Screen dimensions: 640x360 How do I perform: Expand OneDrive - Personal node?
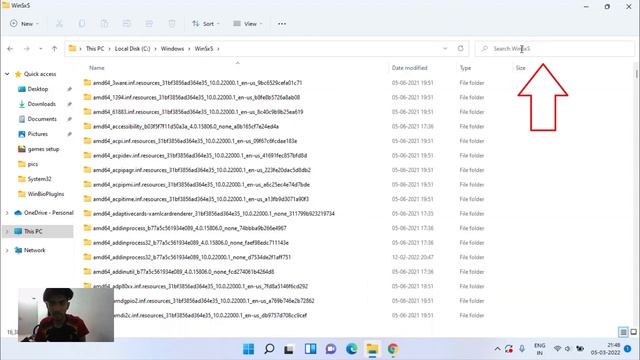(7, 213)
